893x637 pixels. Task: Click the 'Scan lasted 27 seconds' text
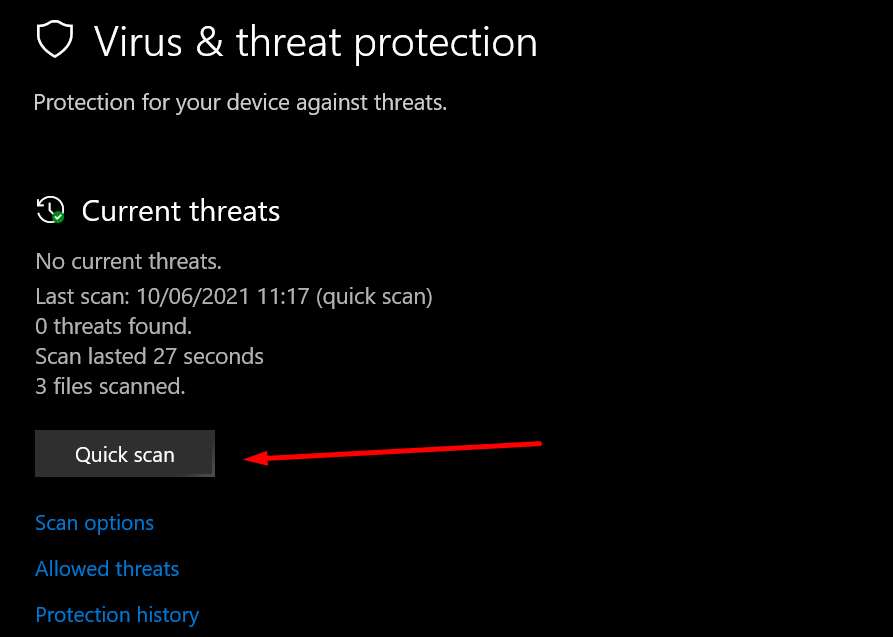click(x=149, y=356)
